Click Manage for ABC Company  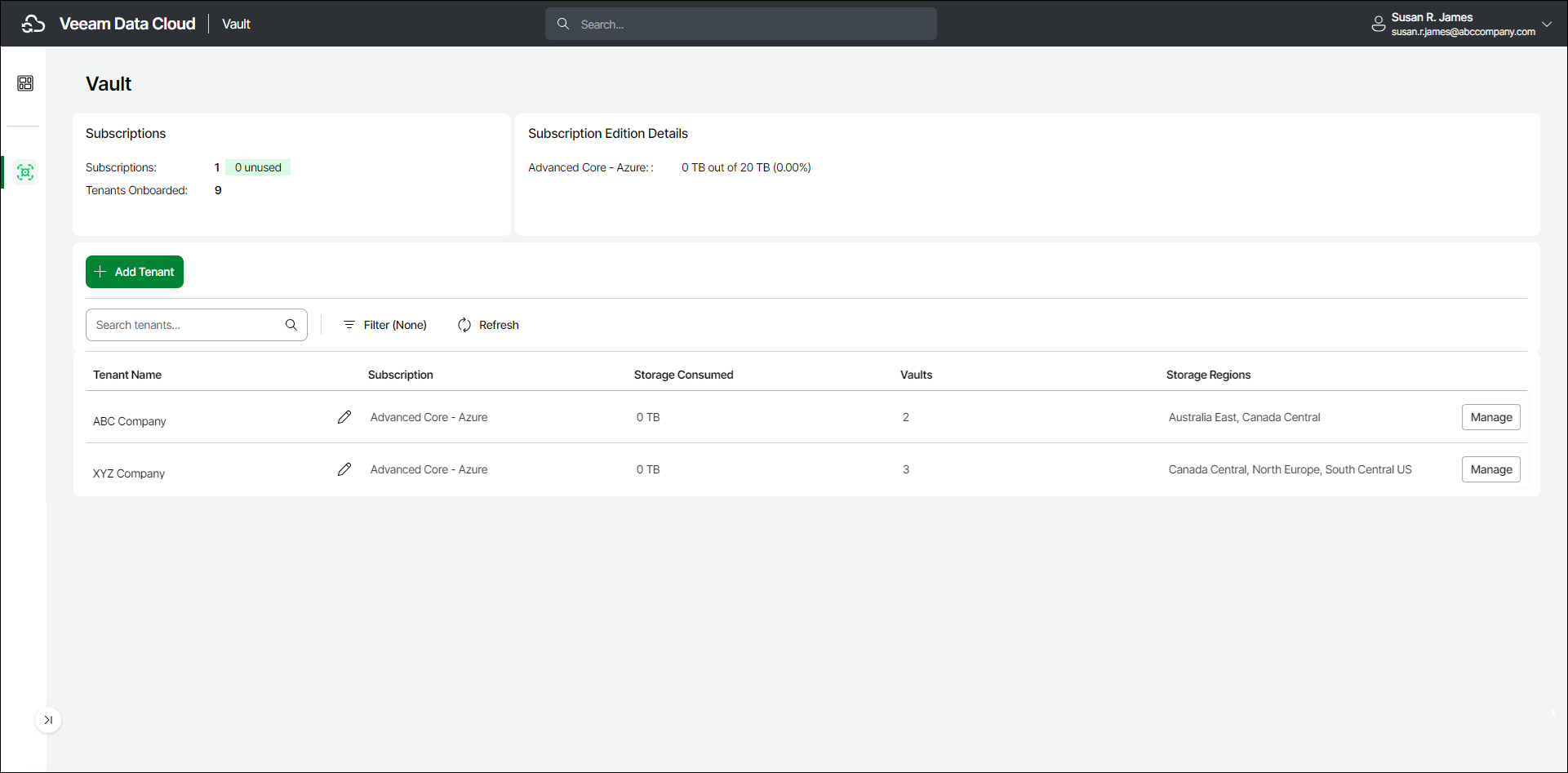pos(1491,417)
